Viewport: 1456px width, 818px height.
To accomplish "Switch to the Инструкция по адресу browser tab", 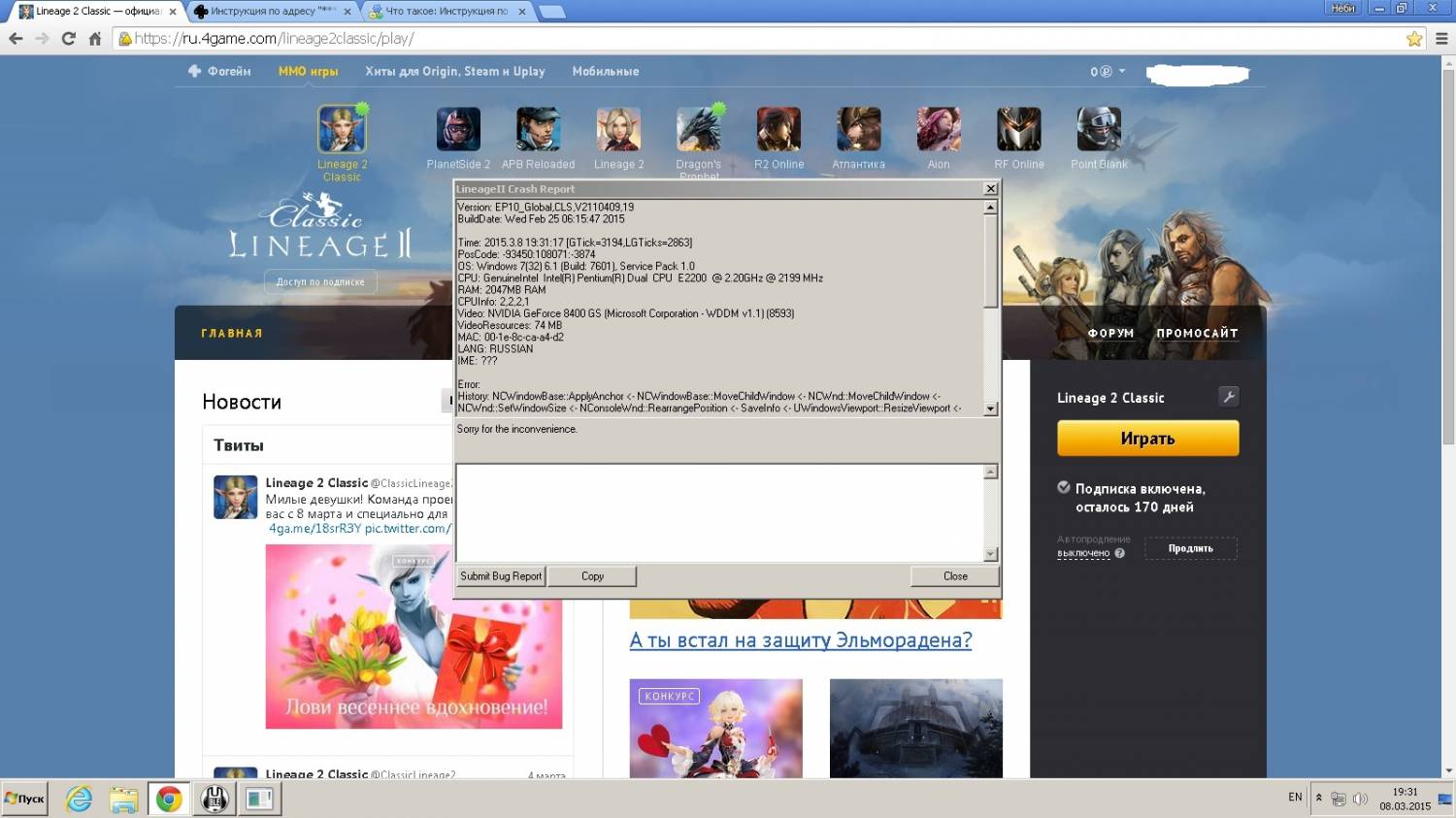I will point(272,12).
